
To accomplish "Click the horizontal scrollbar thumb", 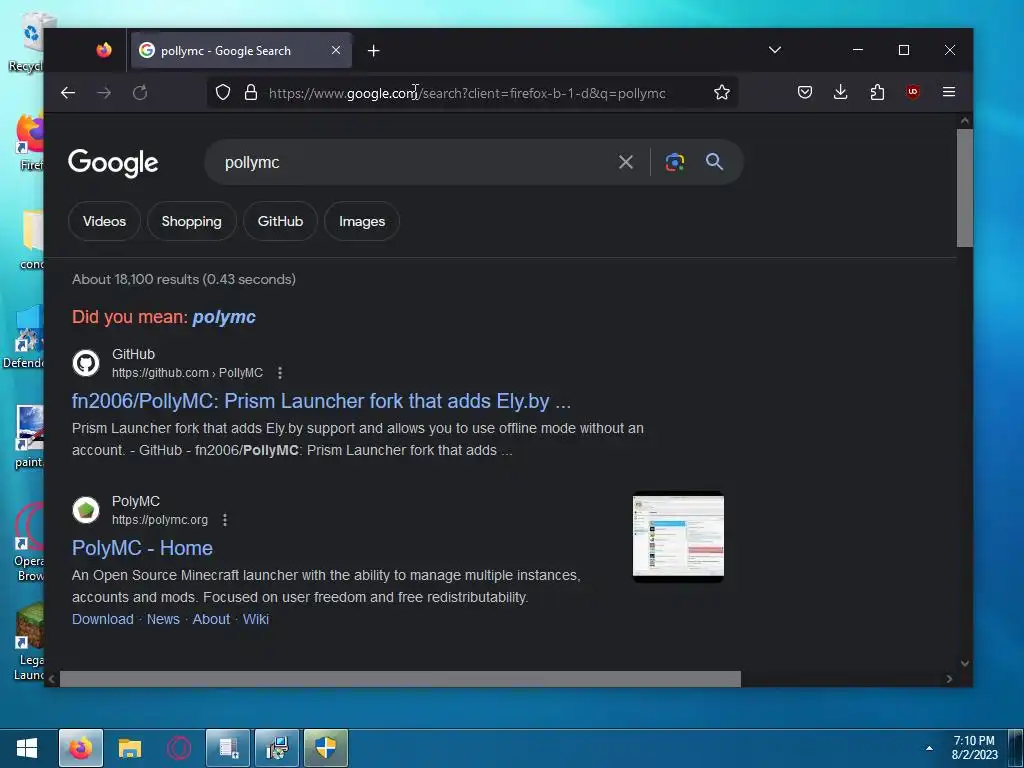I will 400,679.
